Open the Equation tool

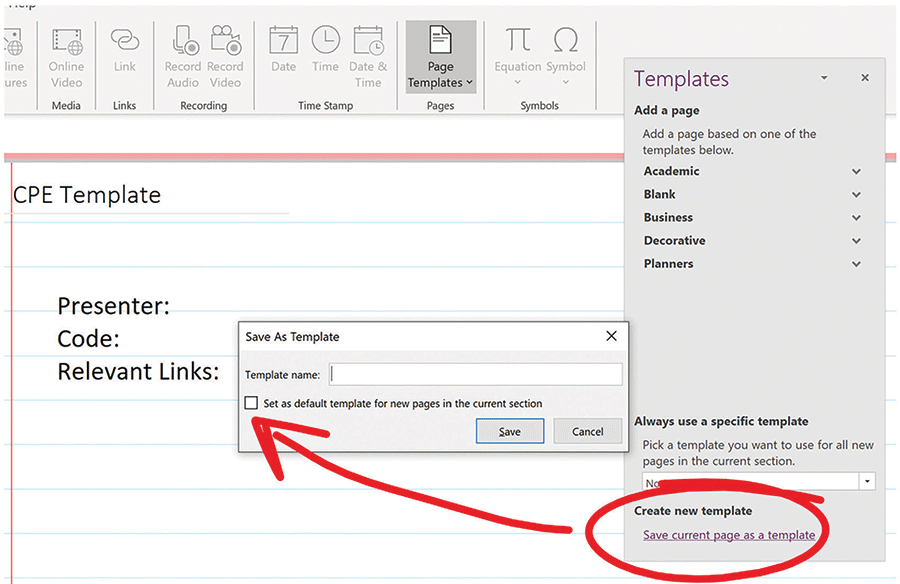[x=518, y=52]
